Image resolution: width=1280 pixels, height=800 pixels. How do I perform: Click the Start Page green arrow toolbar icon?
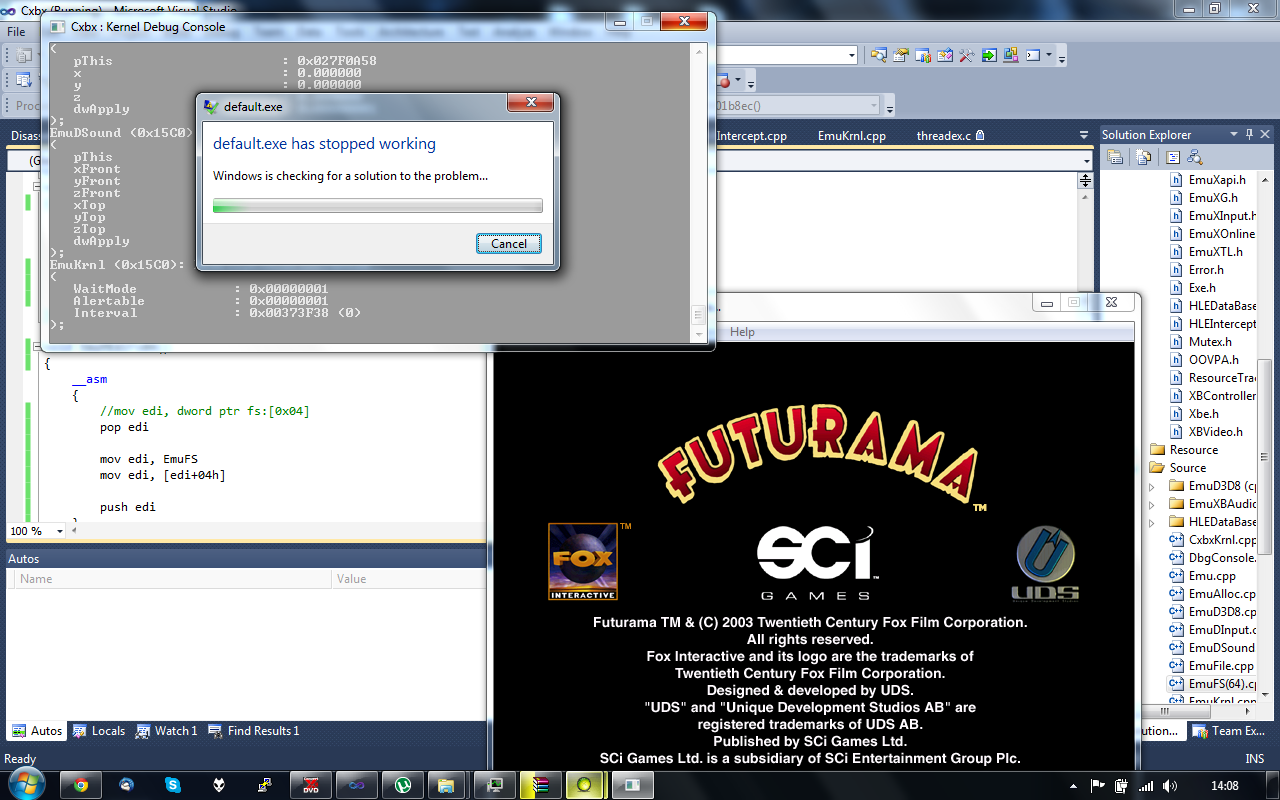click(989, 55)
